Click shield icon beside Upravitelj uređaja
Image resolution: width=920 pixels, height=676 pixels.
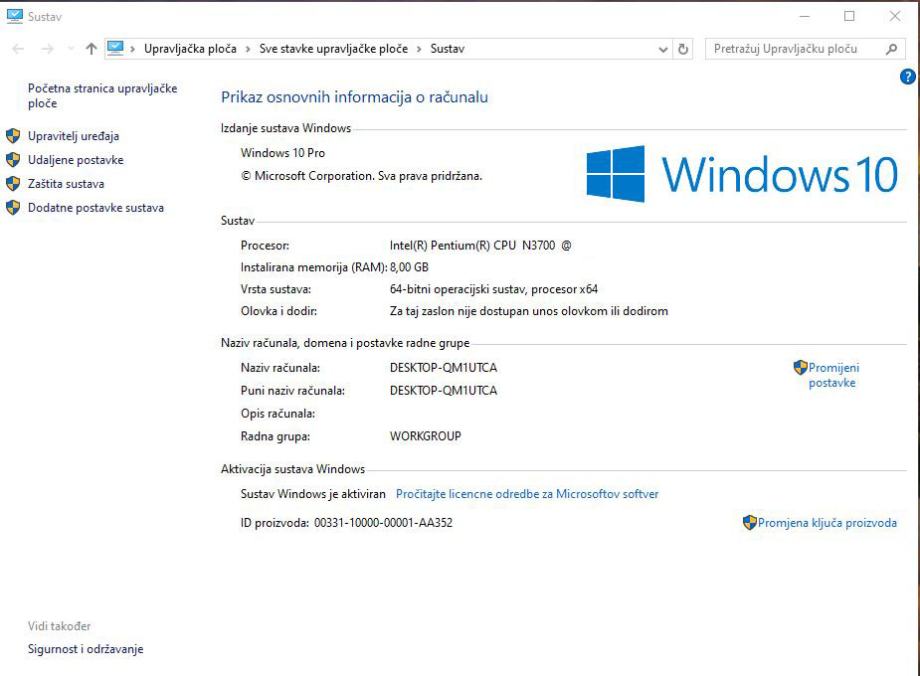[13, 136]
